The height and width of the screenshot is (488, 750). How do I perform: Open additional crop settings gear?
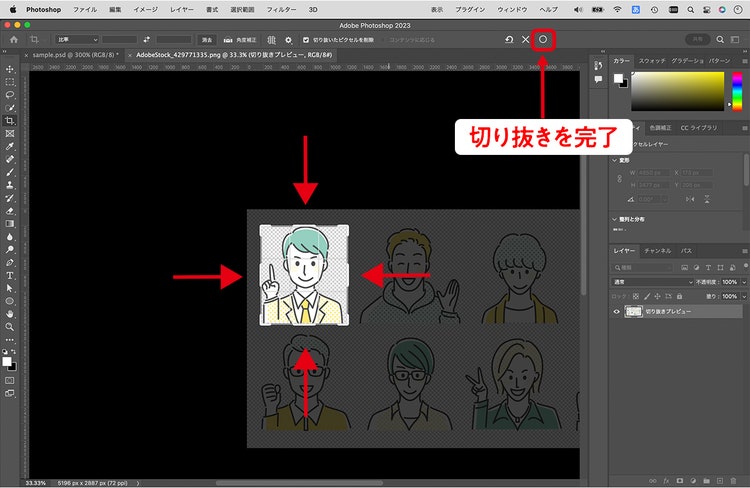288,40
